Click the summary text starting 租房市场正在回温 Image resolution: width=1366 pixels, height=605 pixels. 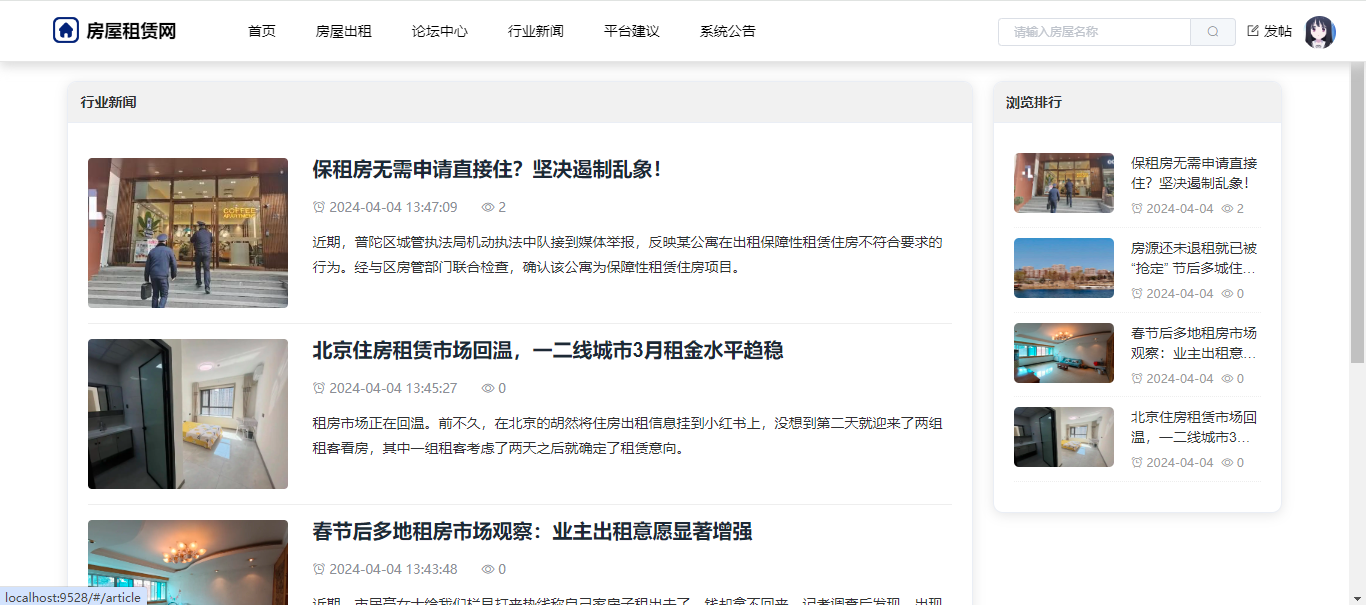(627, 436)
